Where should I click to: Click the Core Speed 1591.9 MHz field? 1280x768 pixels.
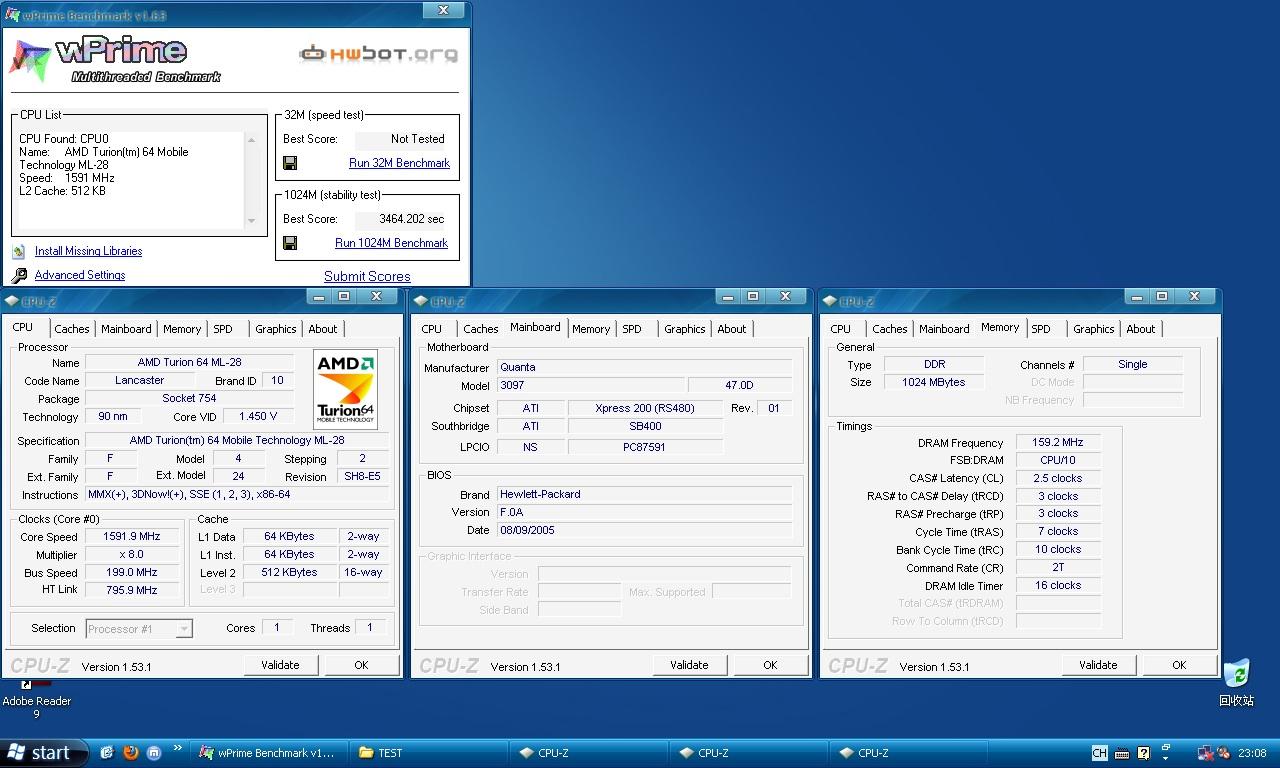tap(132, 537)
